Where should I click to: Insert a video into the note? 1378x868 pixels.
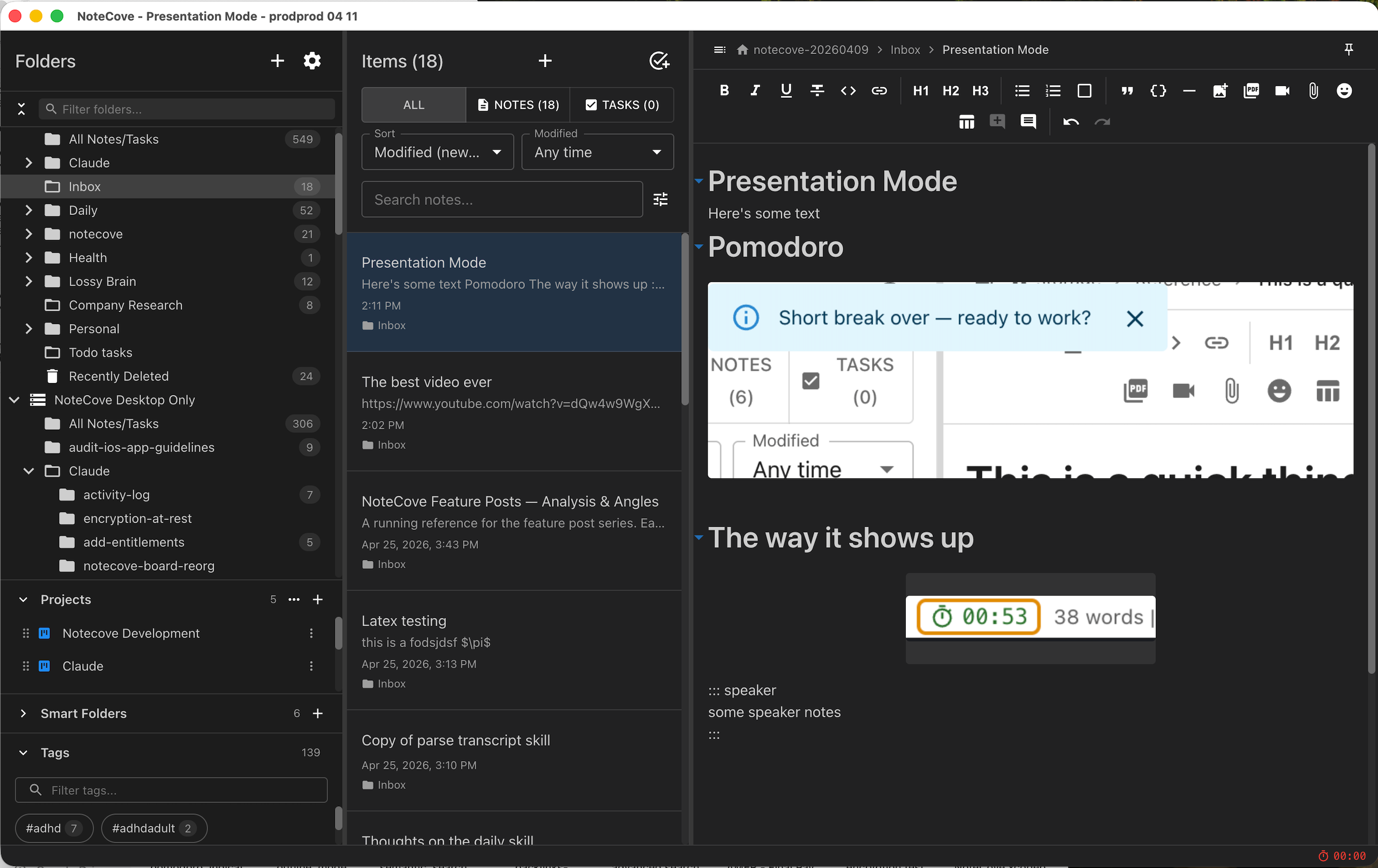coord(1282,90)
